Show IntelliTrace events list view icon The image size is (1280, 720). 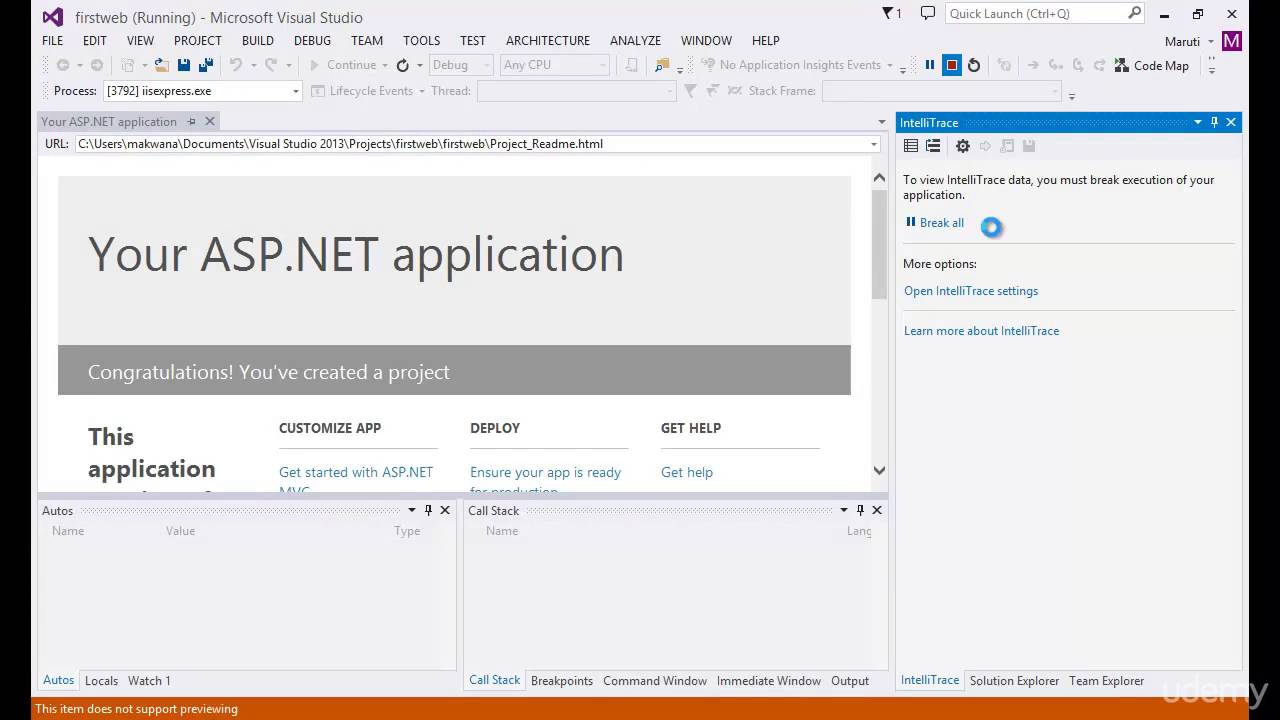pos(911,146)
